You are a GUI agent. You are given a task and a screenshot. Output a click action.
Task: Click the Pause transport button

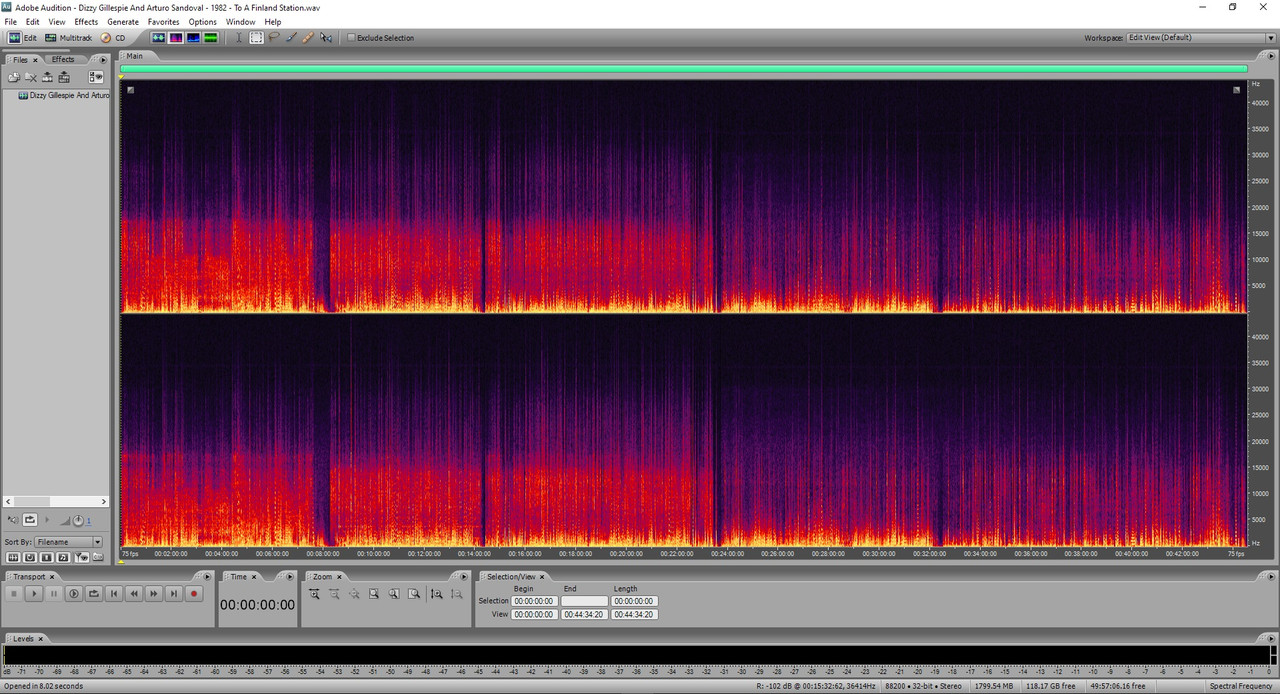[x=54, y=594]
